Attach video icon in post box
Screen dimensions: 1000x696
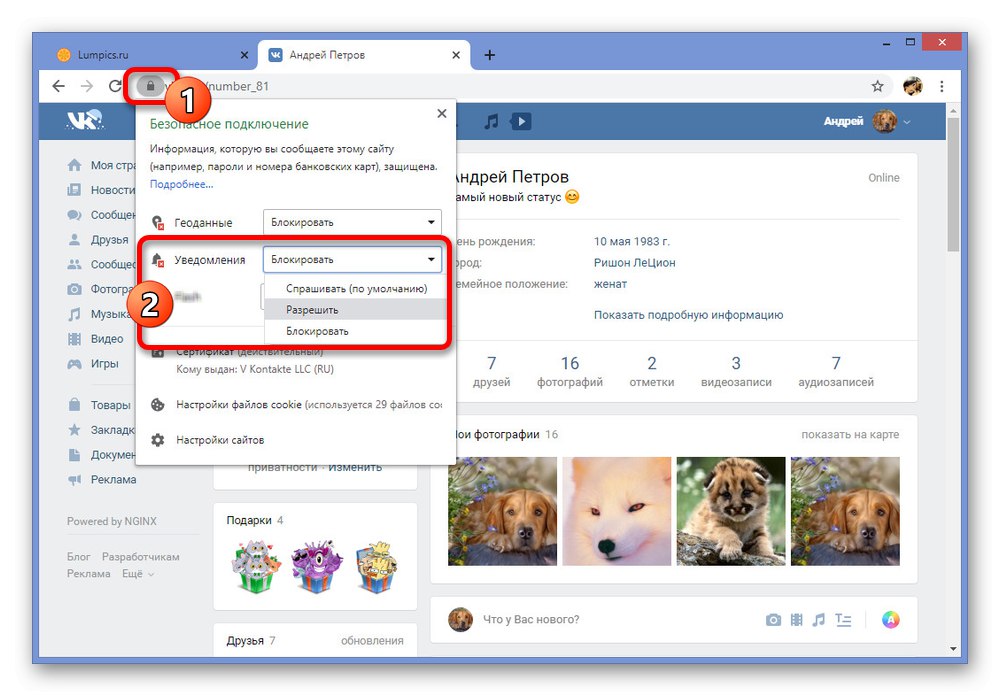coord(797,619)
